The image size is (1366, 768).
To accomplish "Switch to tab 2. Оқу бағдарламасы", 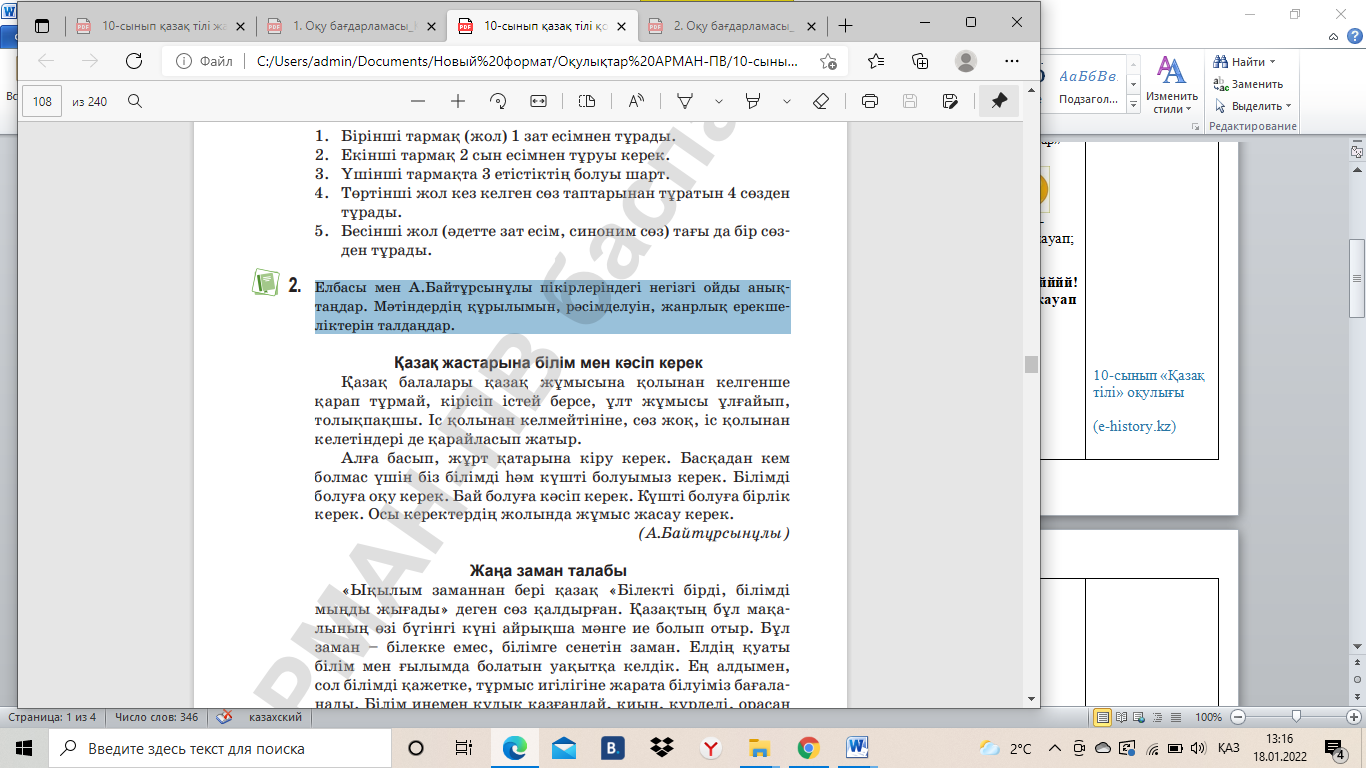I will click(733, 26).
